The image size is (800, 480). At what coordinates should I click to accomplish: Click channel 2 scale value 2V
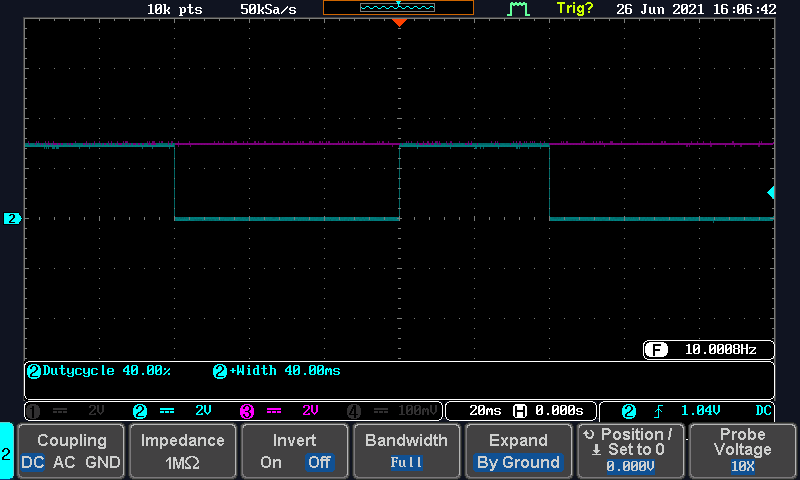click(203, 411)
